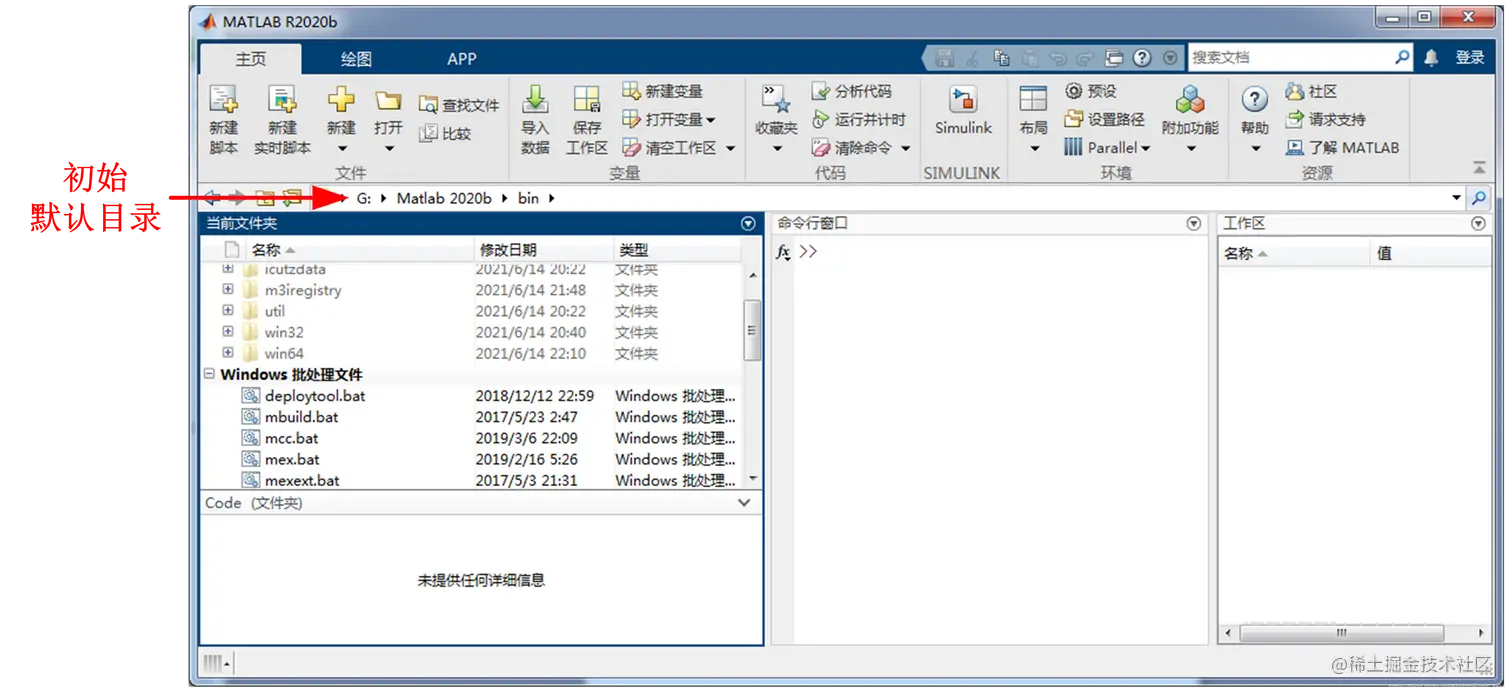1512x695 pixels.
Task: Click 了解 MATLAB (Learn MATLAB)
Action: click(1342, 147)
